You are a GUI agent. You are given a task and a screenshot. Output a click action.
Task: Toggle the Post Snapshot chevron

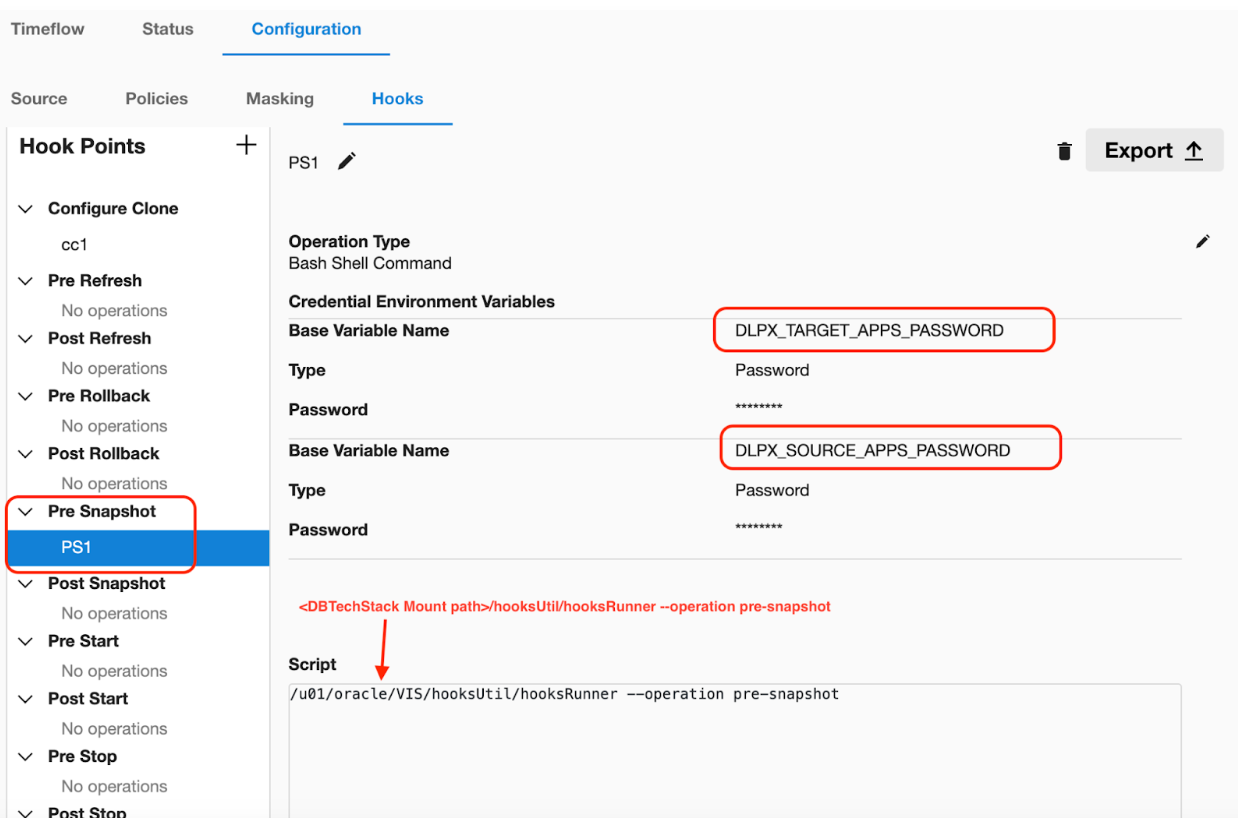26,584
